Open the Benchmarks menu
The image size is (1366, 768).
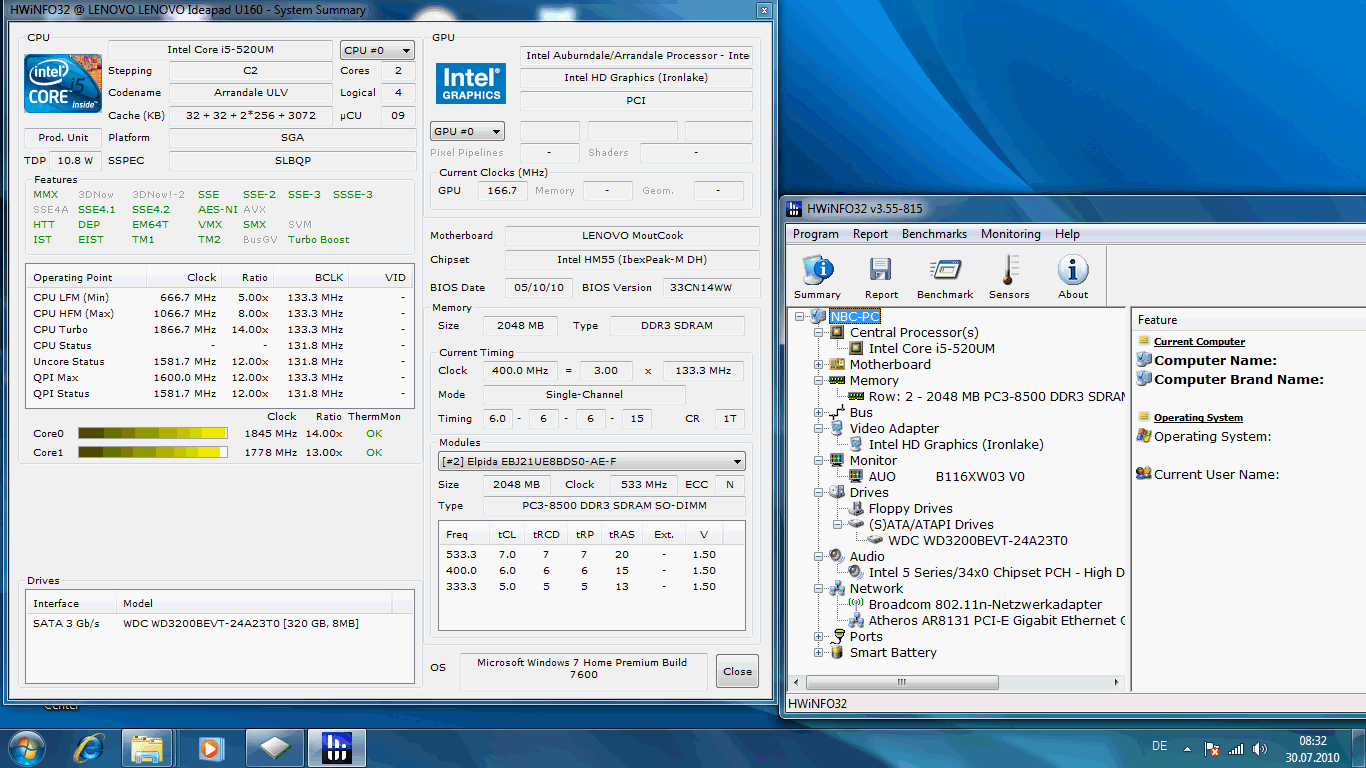point(934,234)
